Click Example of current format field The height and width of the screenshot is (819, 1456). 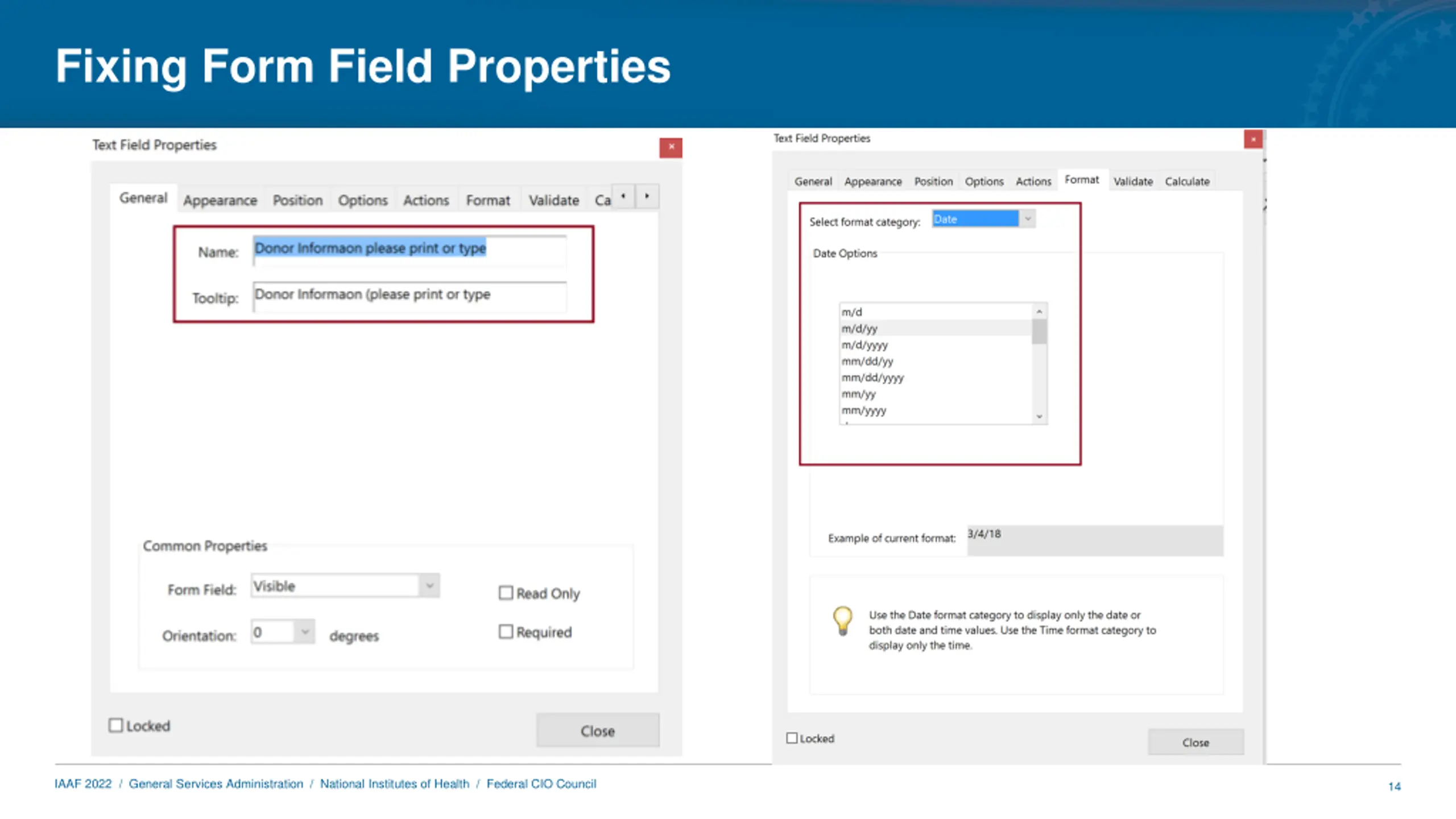tap(1095, 540)
